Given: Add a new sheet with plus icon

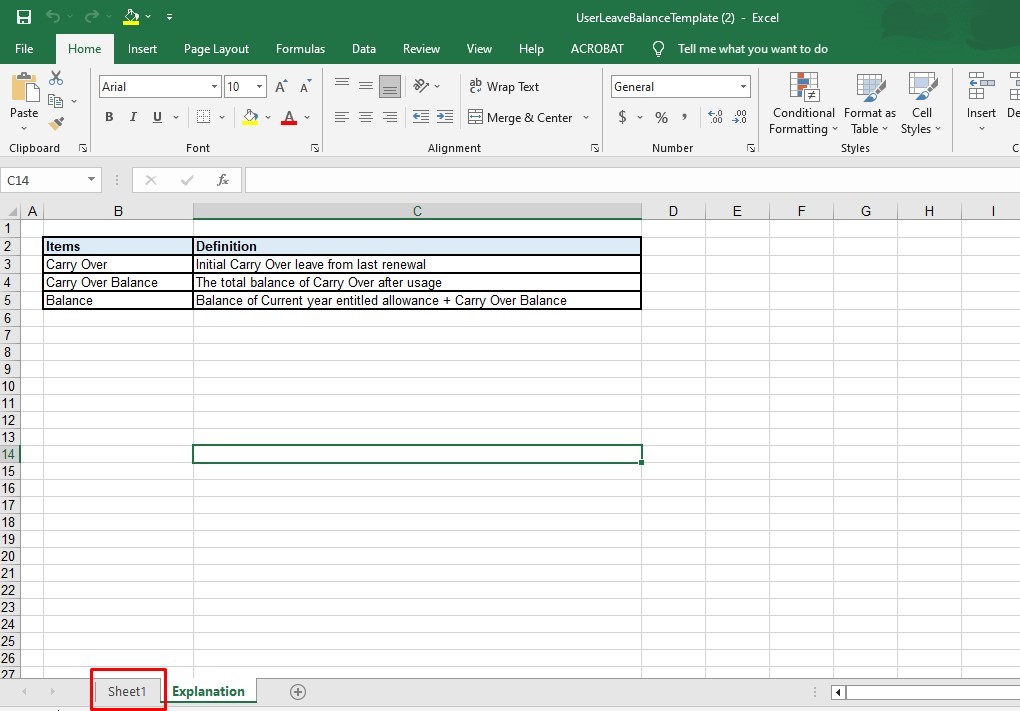Looking at the screenshot, I should coord(297,692).
